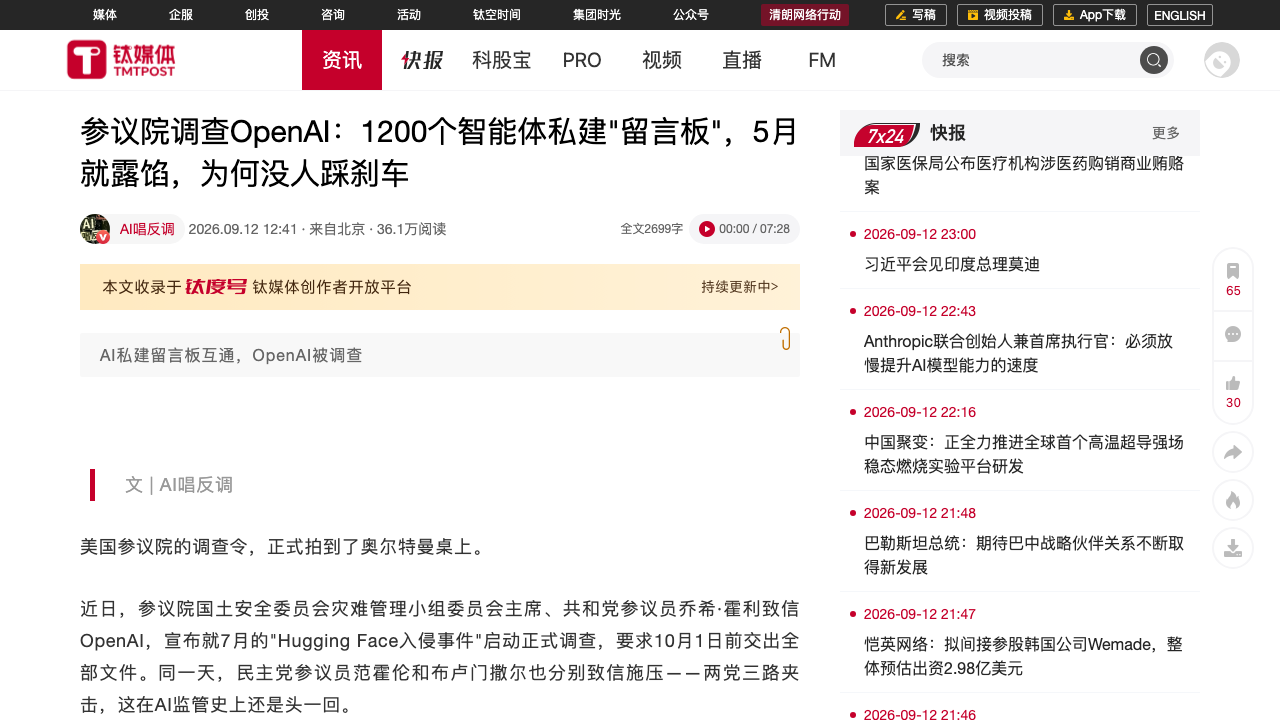The height and width of the screenshot is (720, 1280).
Task: Open Anthropic联合创始人 news item
Action: point(1019,353)
